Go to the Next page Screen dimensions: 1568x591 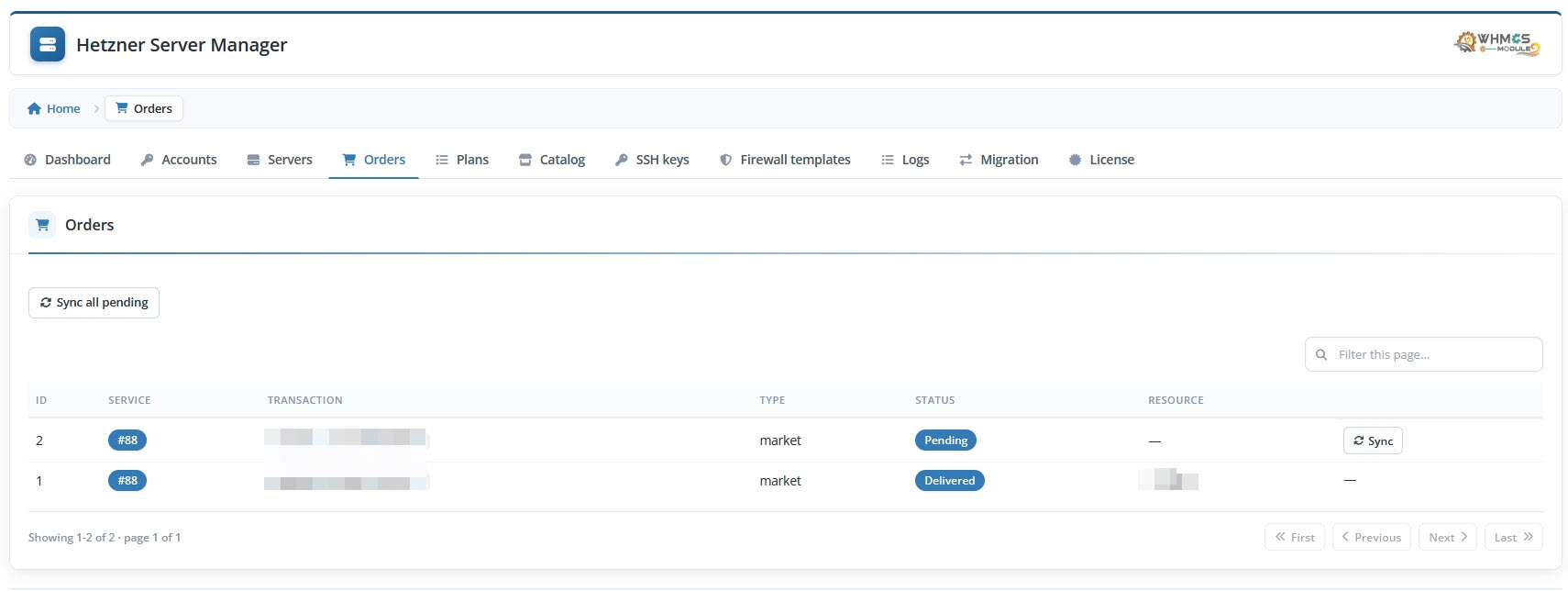(1448, 537)
